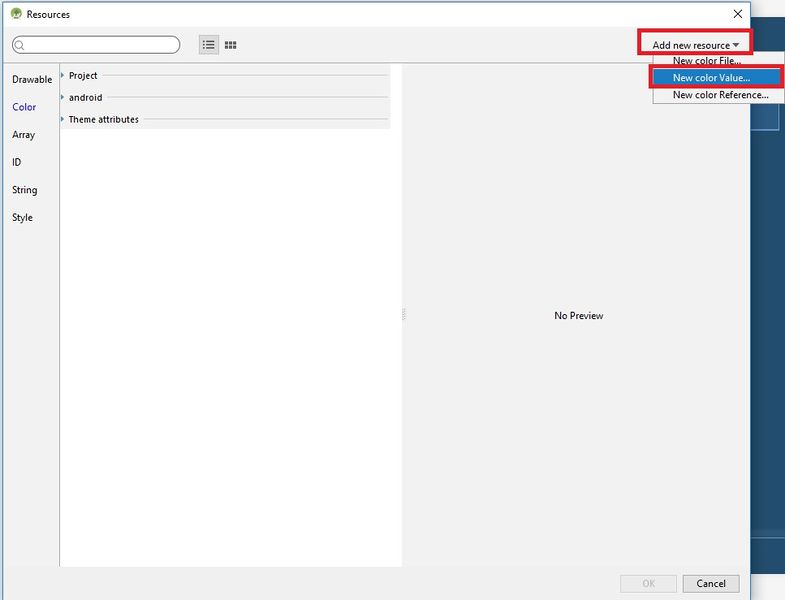This screenshot has height=600, width=785.
Task: Click the No Preview text
Action: pyautogui.click(x=579, y=316)
